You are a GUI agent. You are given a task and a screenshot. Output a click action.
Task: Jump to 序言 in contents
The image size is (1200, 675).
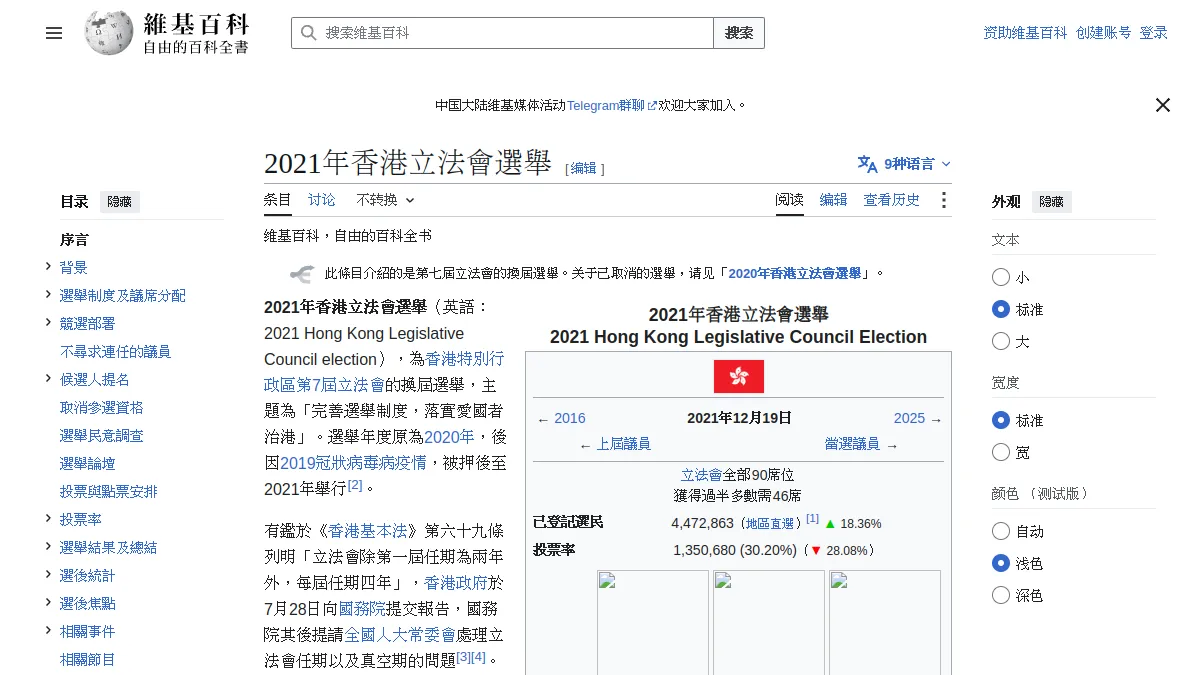pyautogui.click(x=74, y=240)
